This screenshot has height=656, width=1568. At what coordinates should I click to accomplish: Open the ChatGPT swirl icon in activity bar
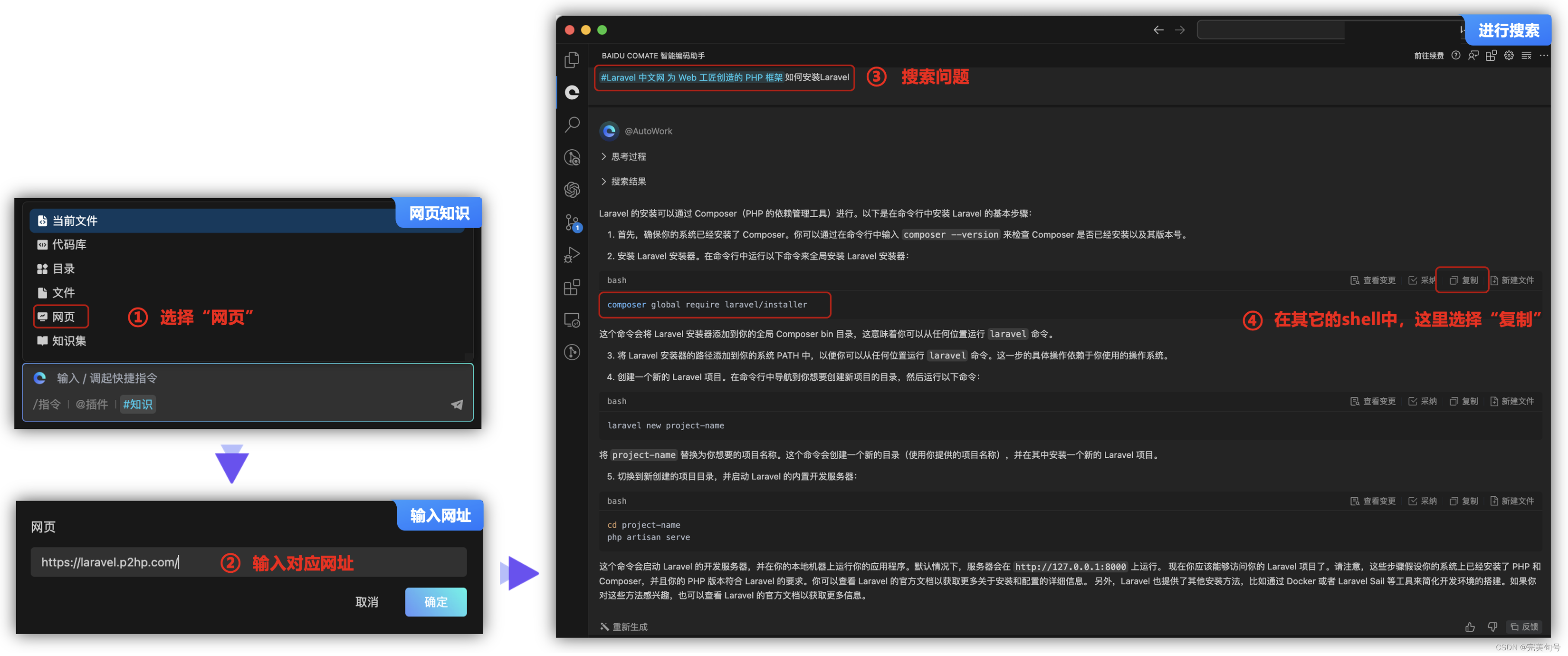point(572,190)
